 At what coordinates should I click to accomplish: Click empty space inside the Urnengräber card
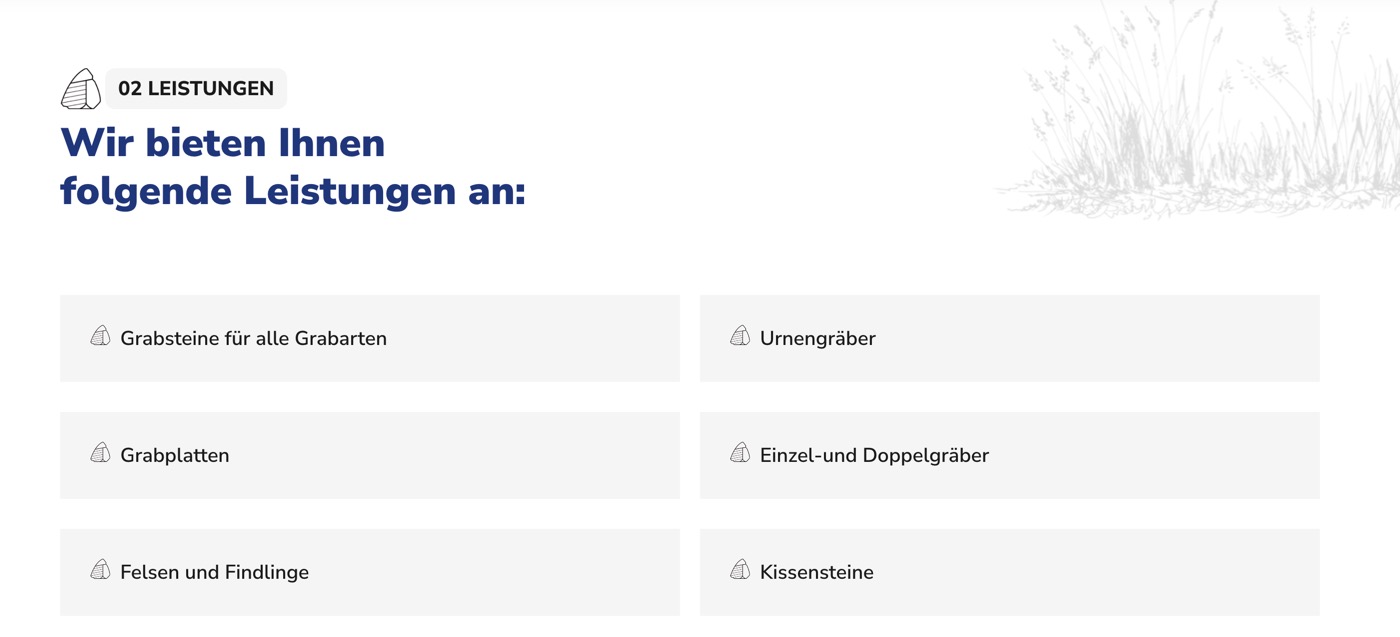click(1100, 338)
